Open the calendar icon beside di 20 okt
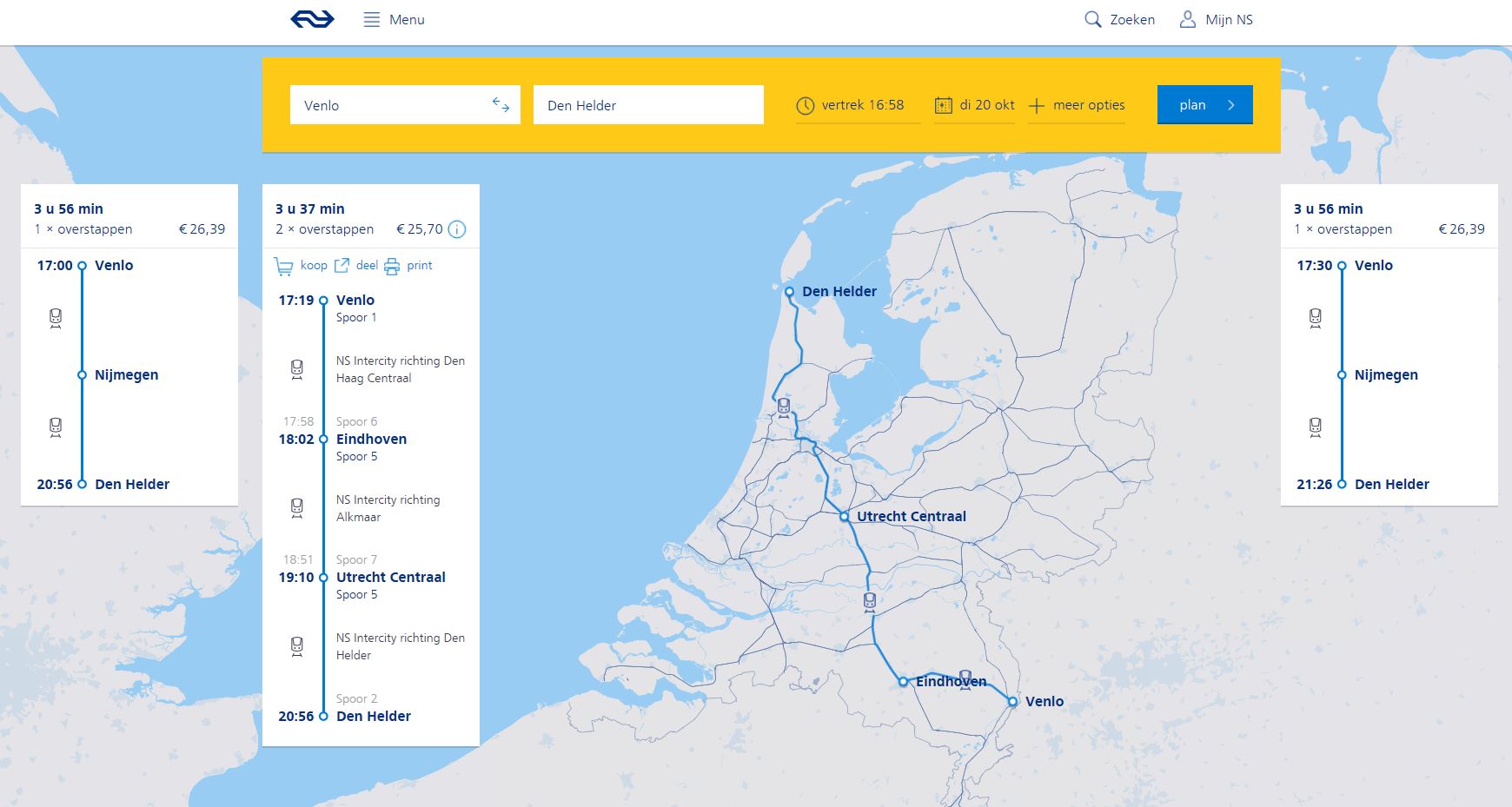Viewport: 1512px width, 807px height. (943, 104)
